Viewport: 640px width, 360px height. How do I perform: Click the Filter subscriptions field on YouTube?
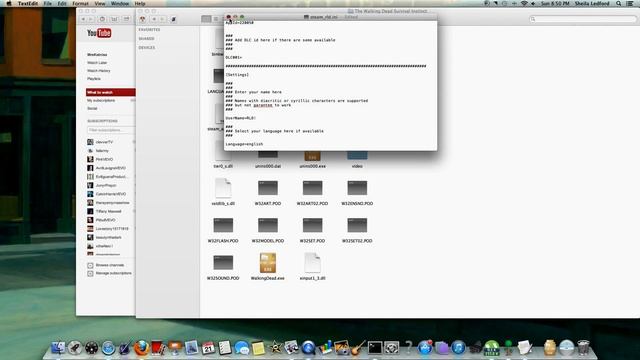coord(111,130)
